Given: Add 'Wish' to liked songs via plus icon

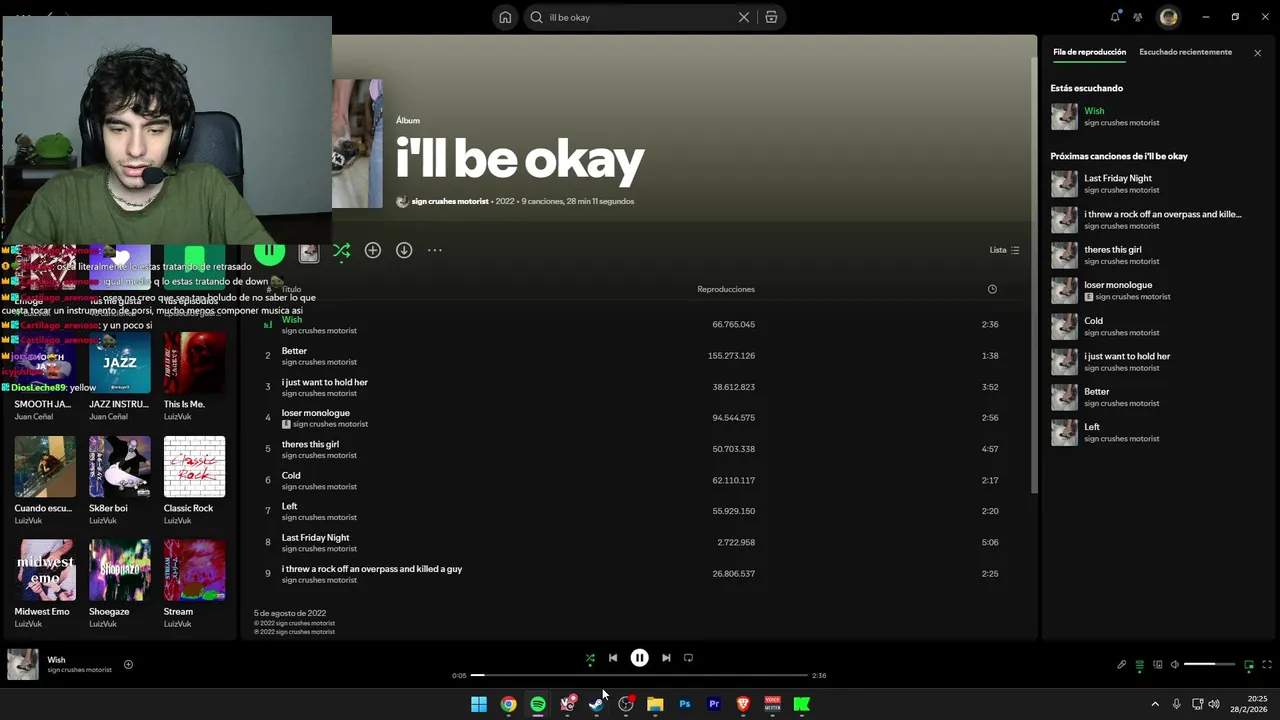Looking at the screenshot, I should point(128,664).
